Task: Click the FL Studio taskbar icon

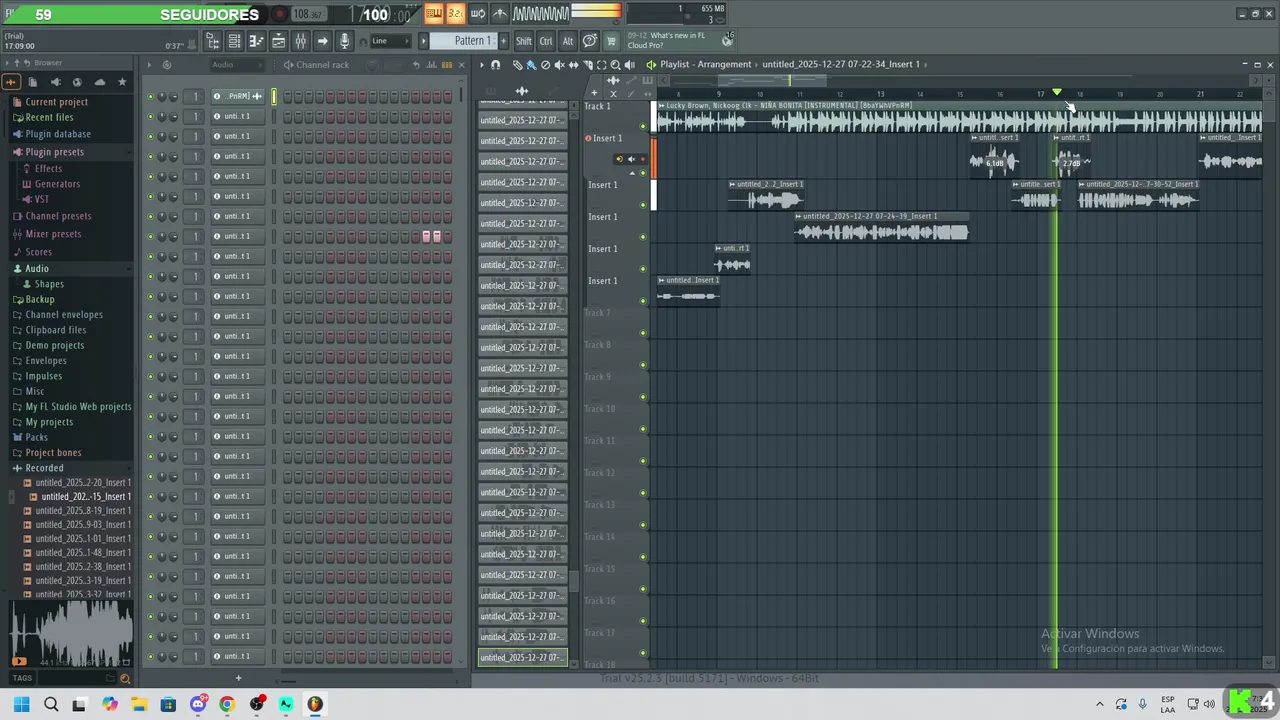Action: click(315, 704)
